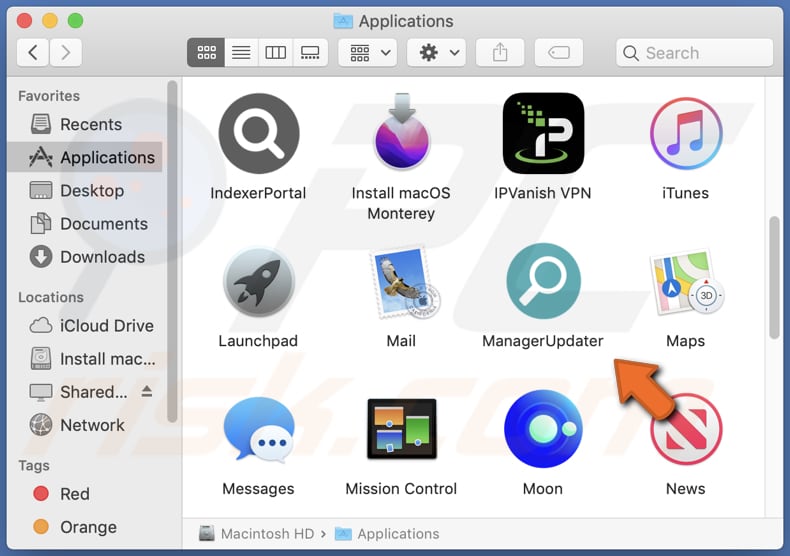
Task: Select the Mail stamp icon
Action: [405, 282]
